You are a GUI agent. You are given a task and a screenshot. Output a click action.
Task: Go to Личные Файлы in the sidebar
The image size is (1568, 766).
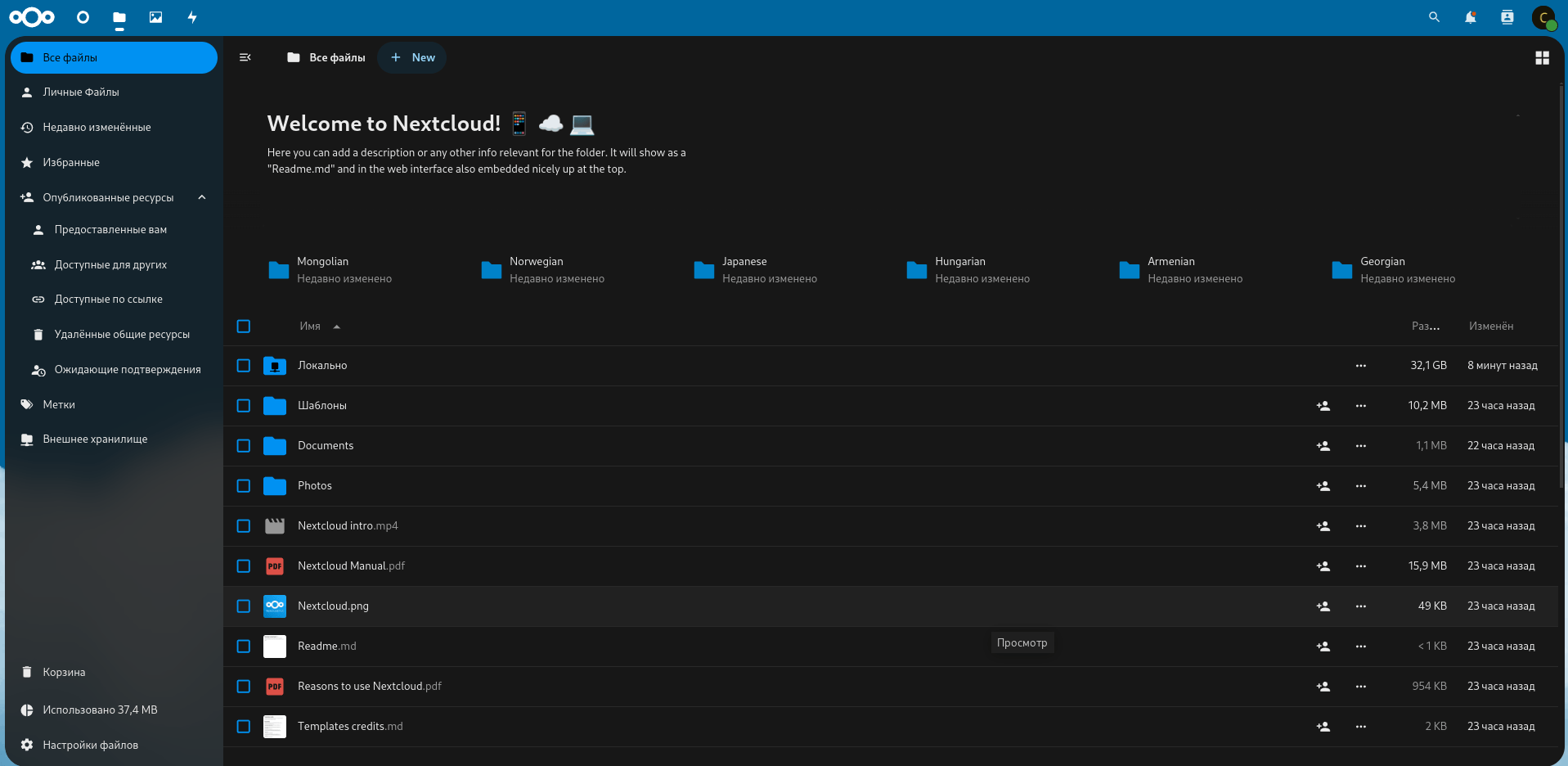point(114,92)
